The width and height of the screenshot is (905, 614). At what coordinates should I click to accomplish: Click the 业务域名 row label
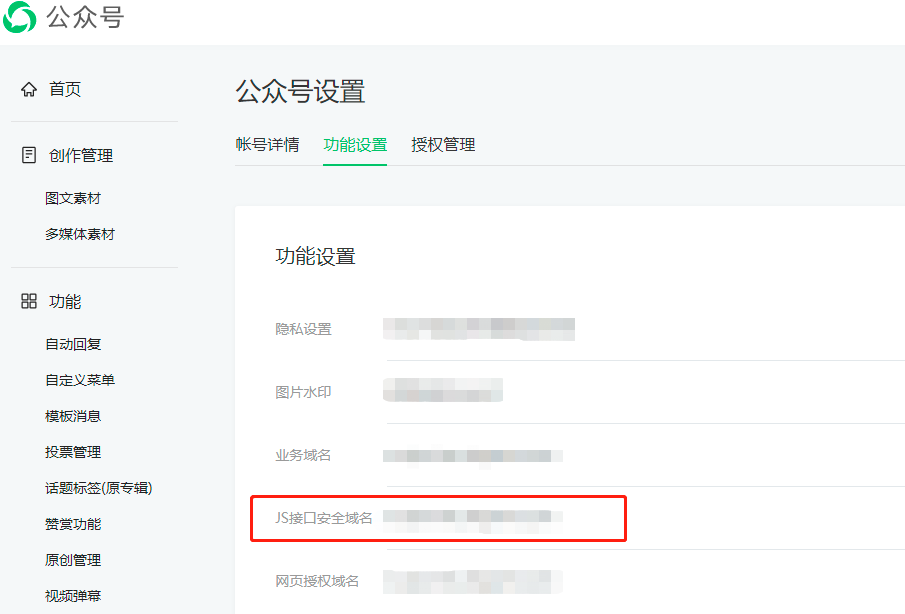(x=303, y=455)
